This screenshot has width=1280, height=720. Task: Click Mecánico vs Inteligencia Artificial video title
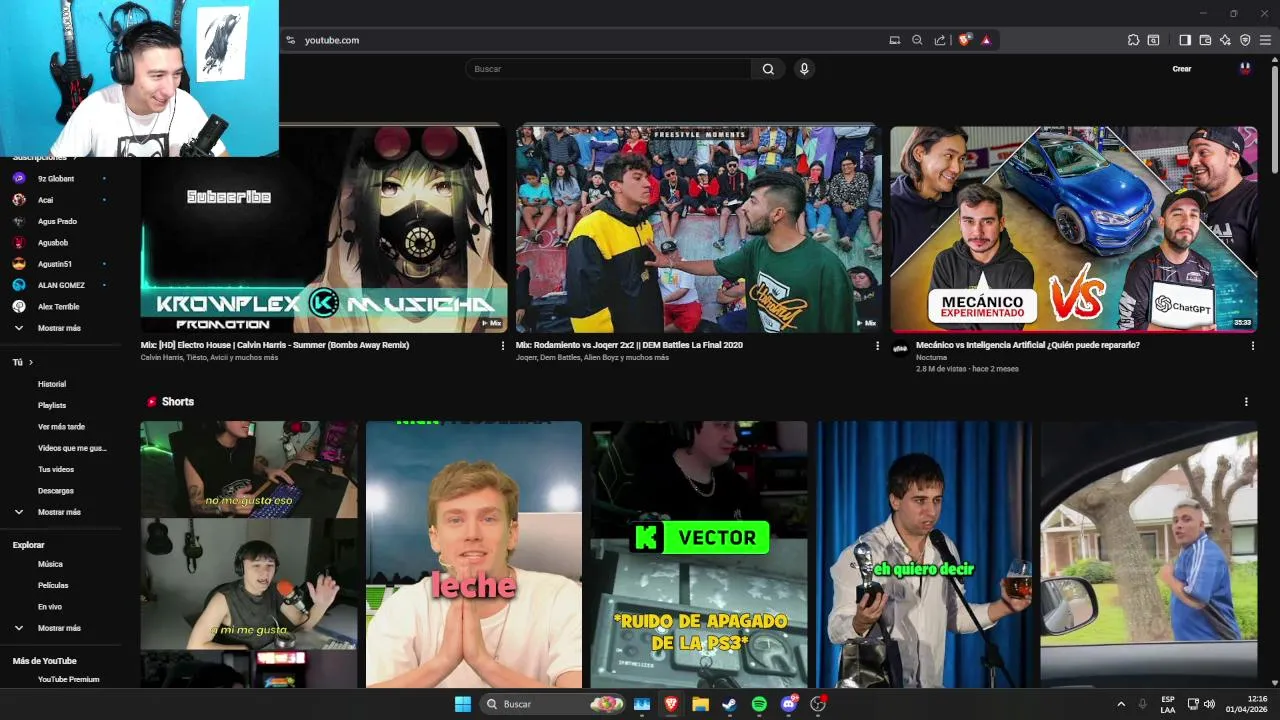1028,345
